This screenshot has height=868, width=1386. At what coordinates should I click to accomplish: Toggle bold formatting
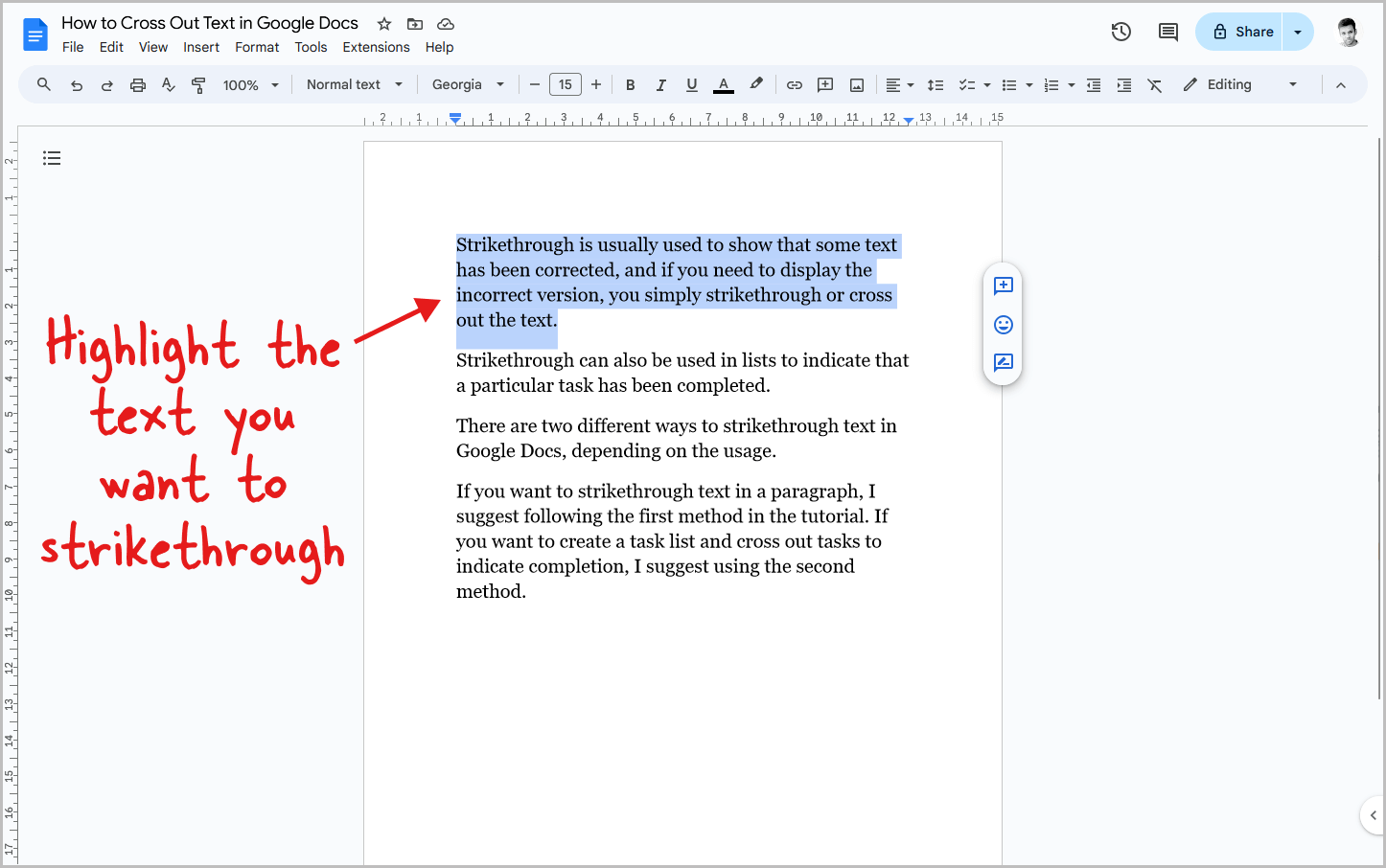pyautogui.click(x=631, y=85)
